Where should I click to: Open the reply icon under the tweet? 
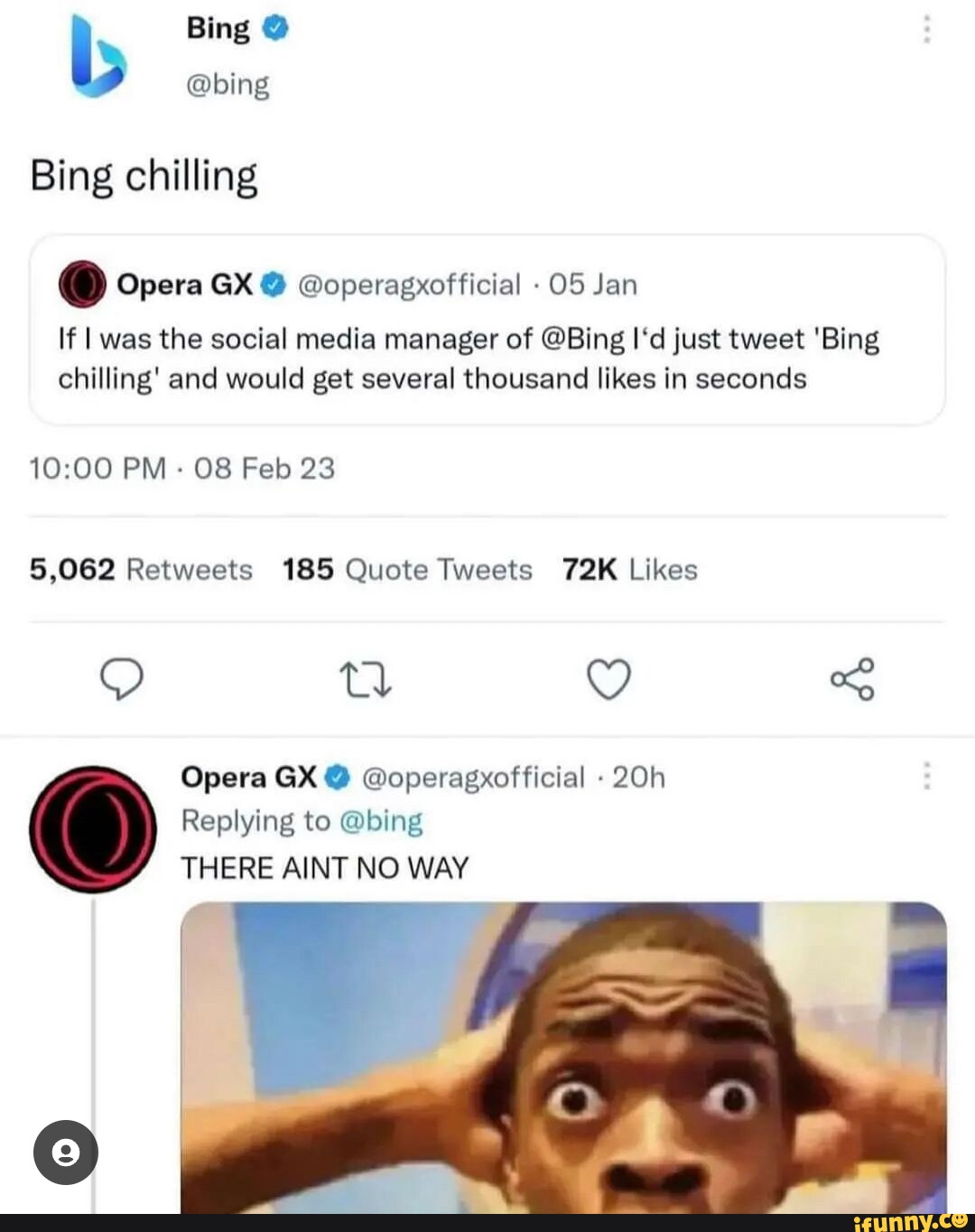(124, 681)
